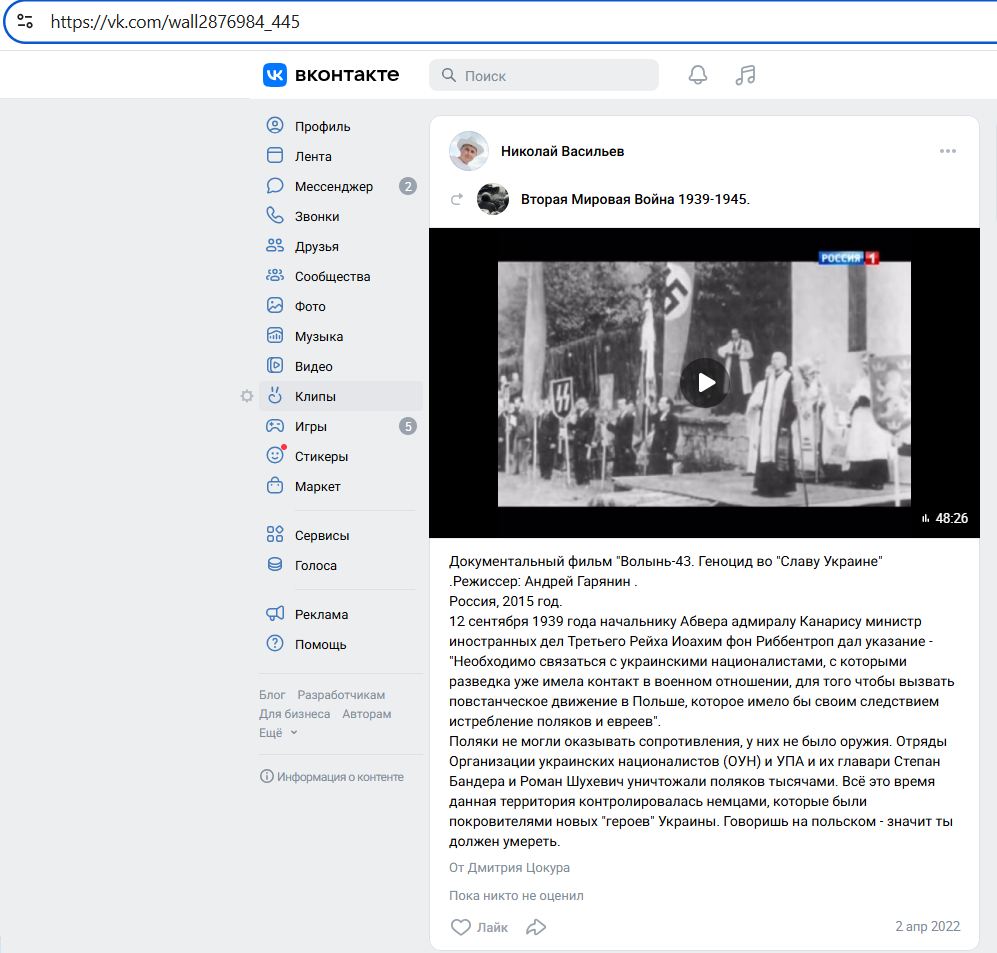997x953 pixels.
Task: Click the Разработчикам footer link
Action: pyautogui.click(x=341, y=695)
